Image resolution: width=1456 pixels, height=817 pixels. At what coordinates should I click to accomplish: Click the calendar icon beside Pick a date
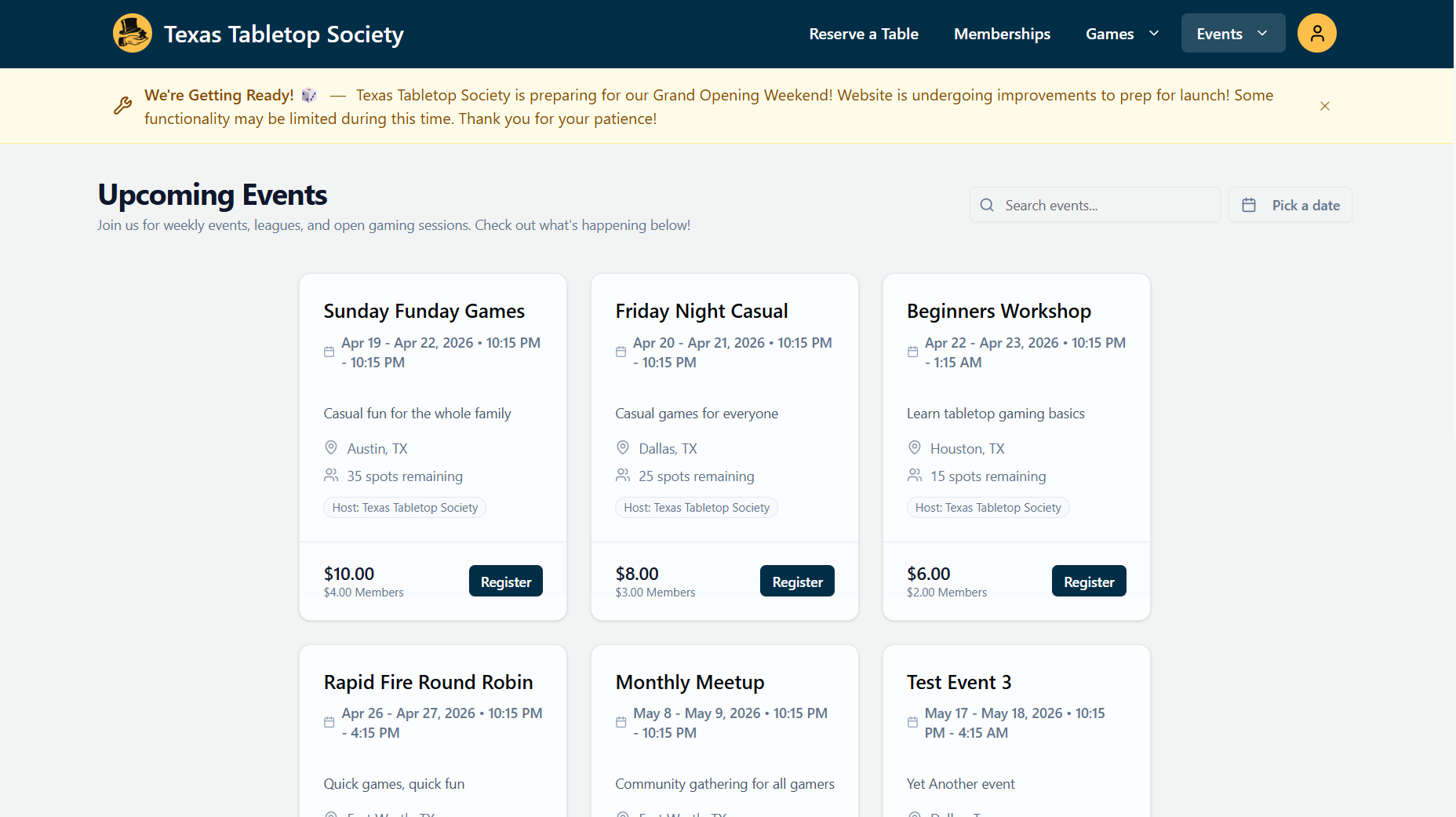click(x=1249, y=205)
